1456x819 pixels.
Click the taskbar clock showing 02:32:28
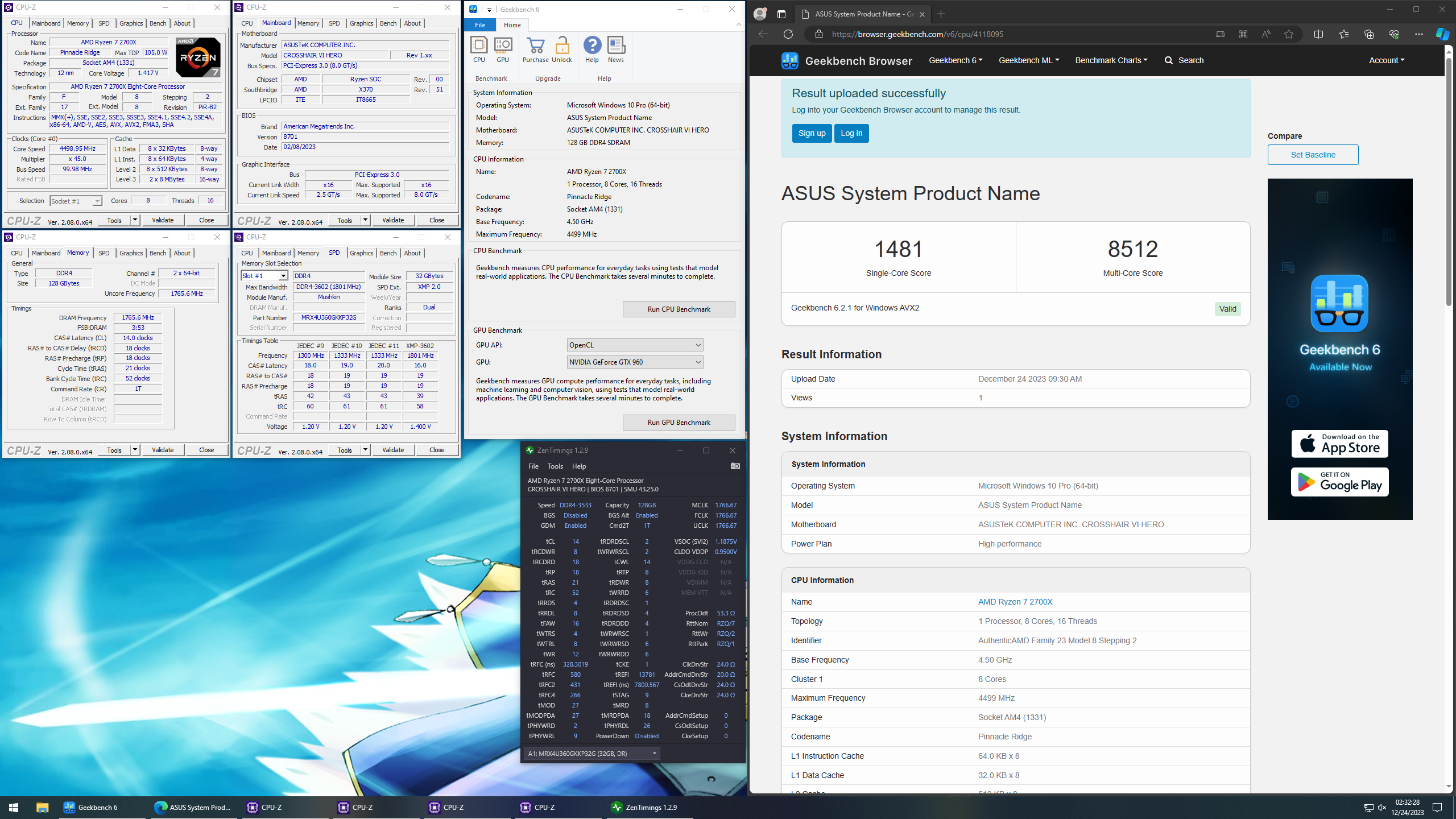(1408, 807)
